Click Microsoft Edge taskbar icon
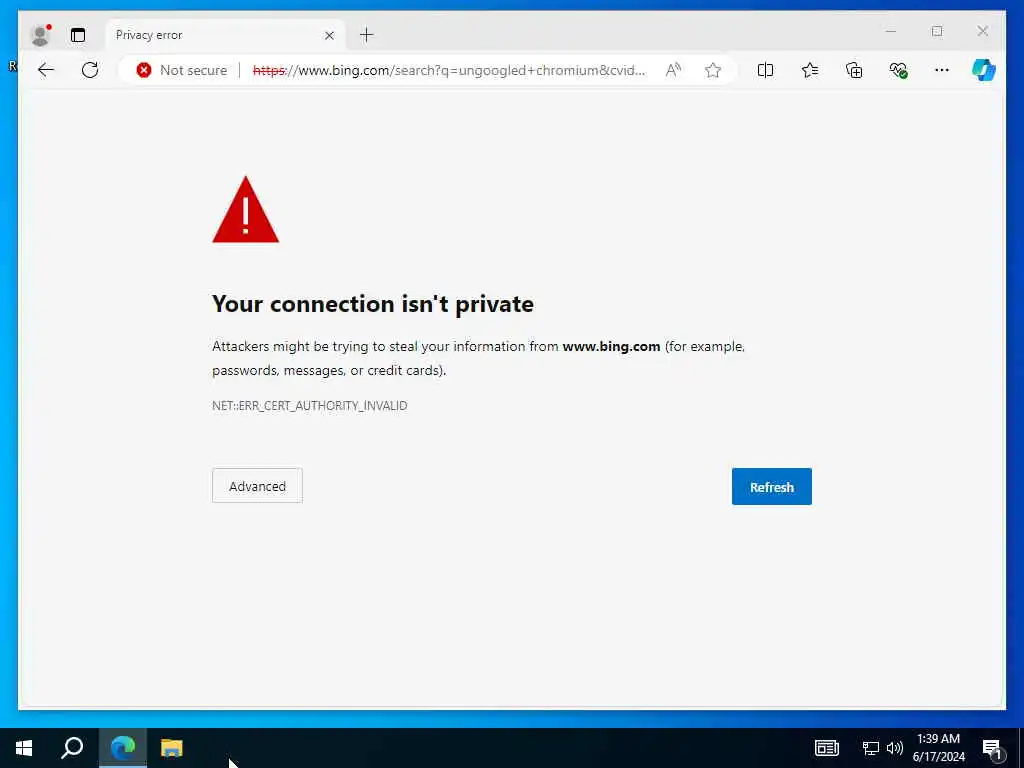The height and width of the screenshot is (768, 1024). (x=123, y=748)
